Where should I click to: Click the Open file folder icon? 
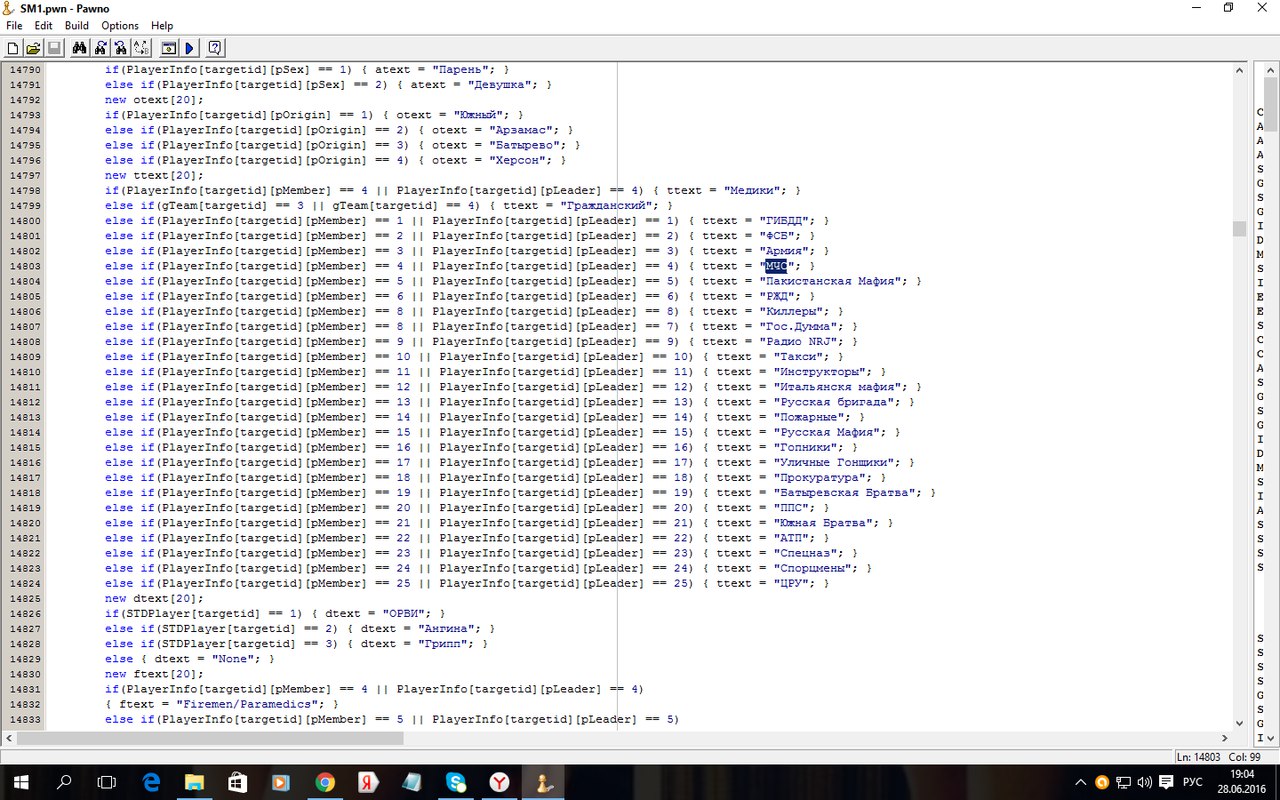pyautogui.click(x=33, y=47)
